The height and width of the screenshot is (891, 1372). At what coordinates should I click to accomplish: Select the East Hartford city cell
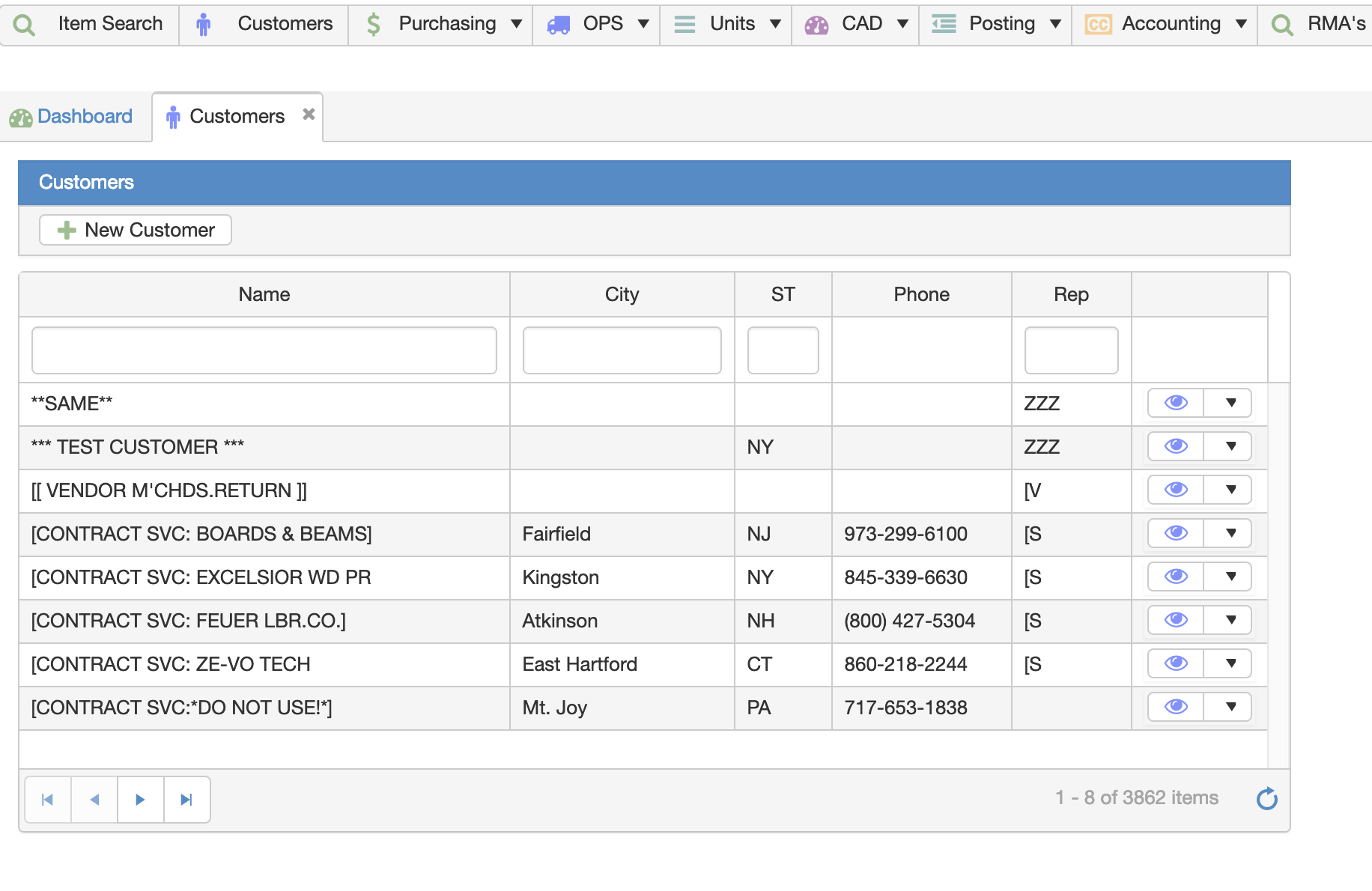[x=622, y=664]
